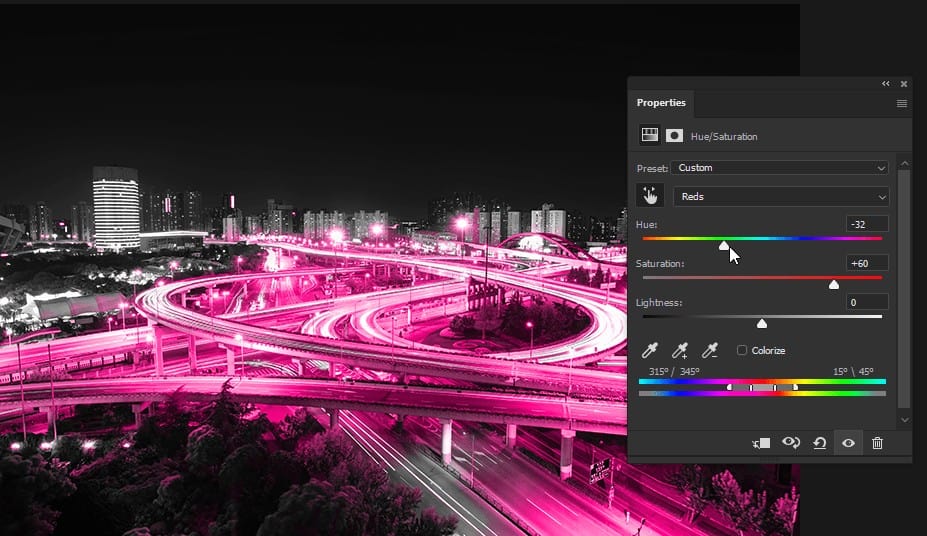Image resolution: width=927 pixels, height=536 pixels.
Task: Click the Hue label text
Action: (x=647, y=225)
